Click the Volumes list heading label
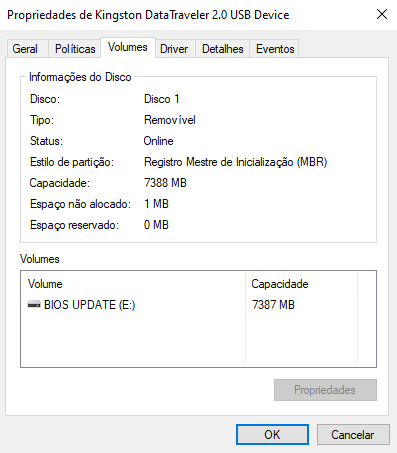 pos(40,259)
